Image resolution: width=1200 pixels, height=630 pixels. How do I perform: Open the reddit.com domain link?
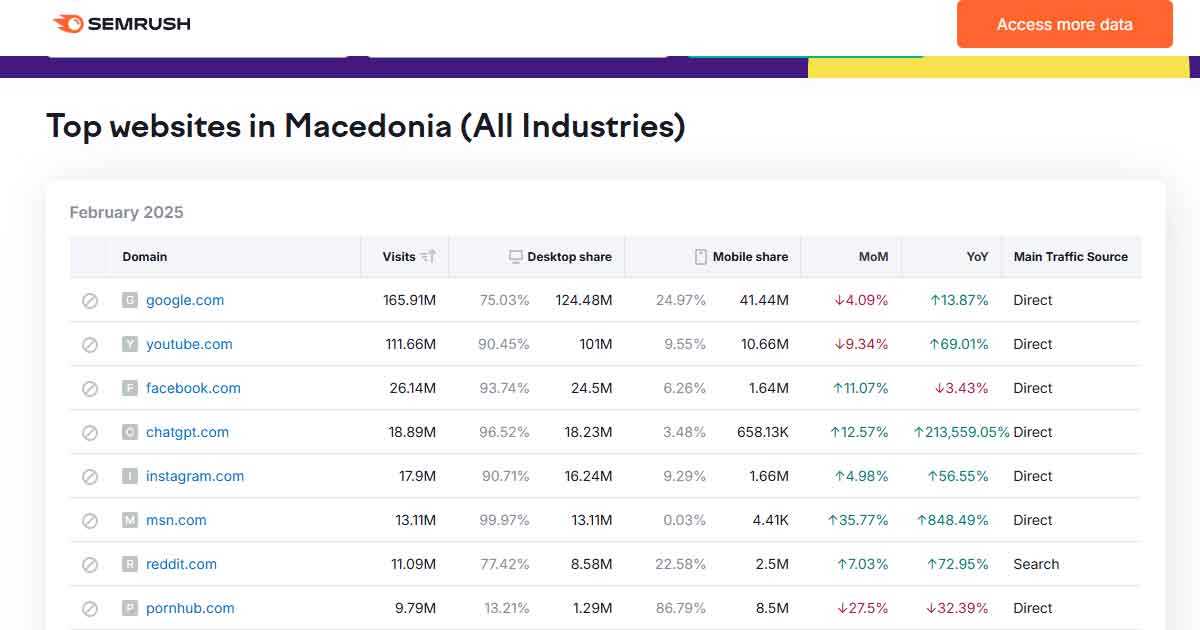coord(181,564)
